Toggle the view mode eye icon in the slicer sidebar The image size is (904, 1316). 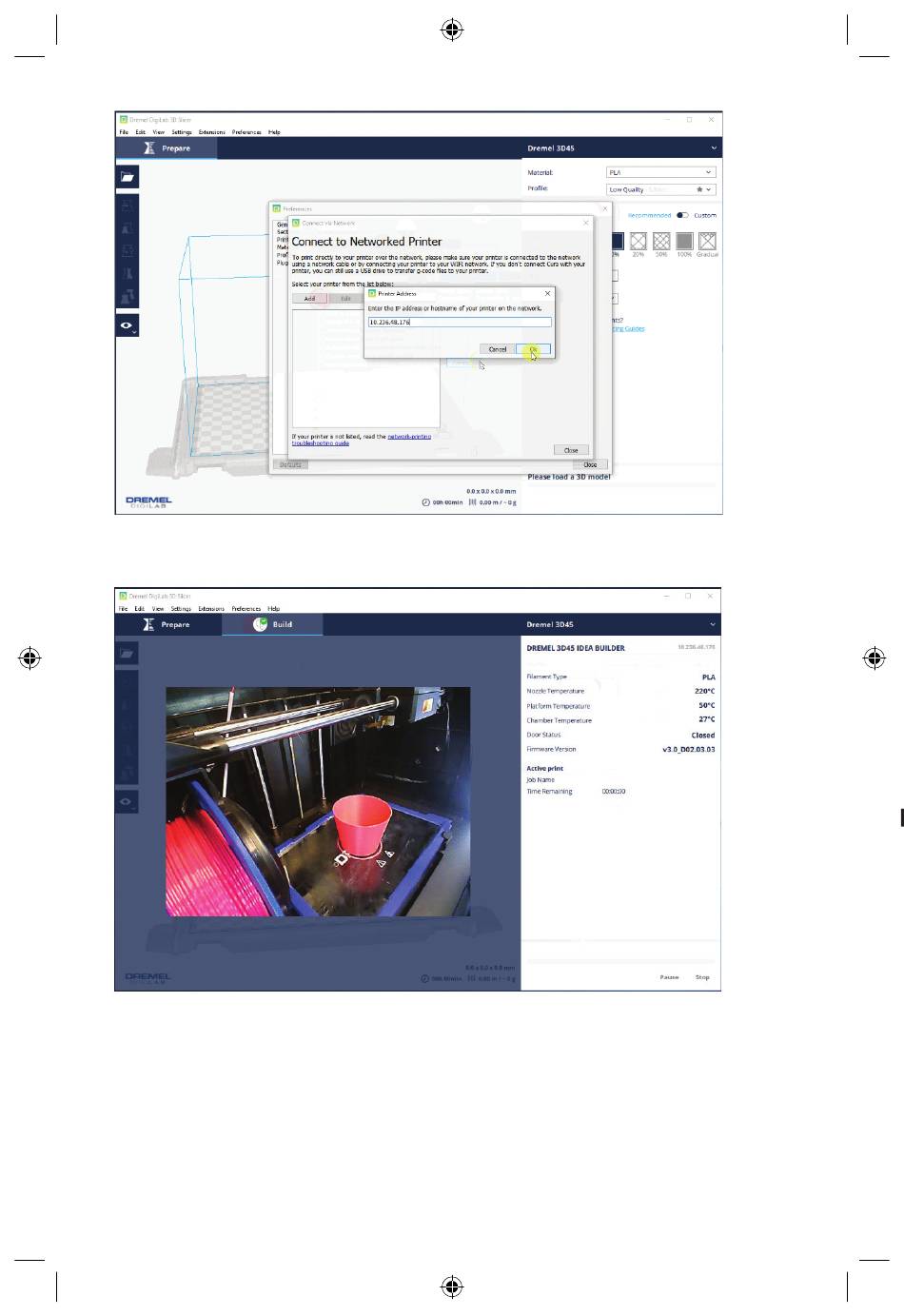(127, 326)
